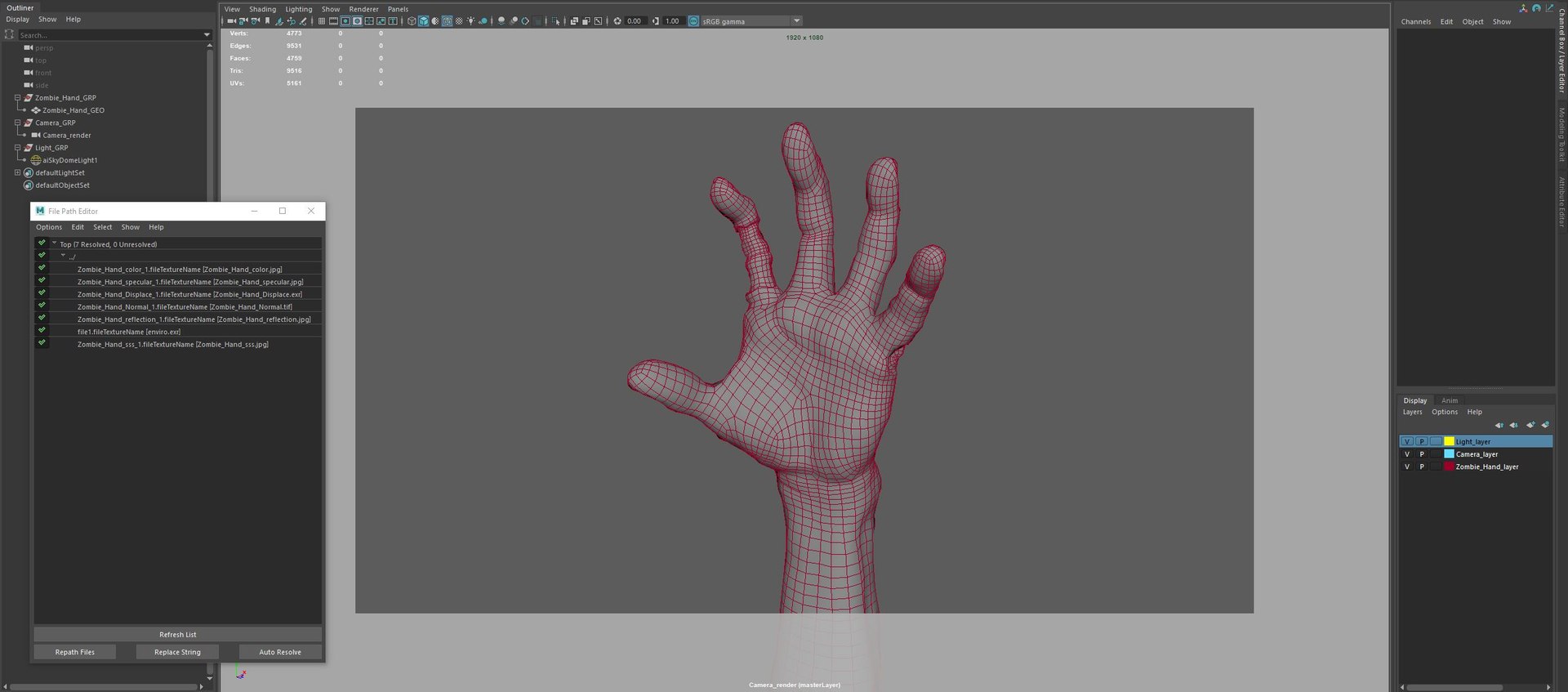
Task: Click the camera bookmark icon
Action: tap(267, 21)
